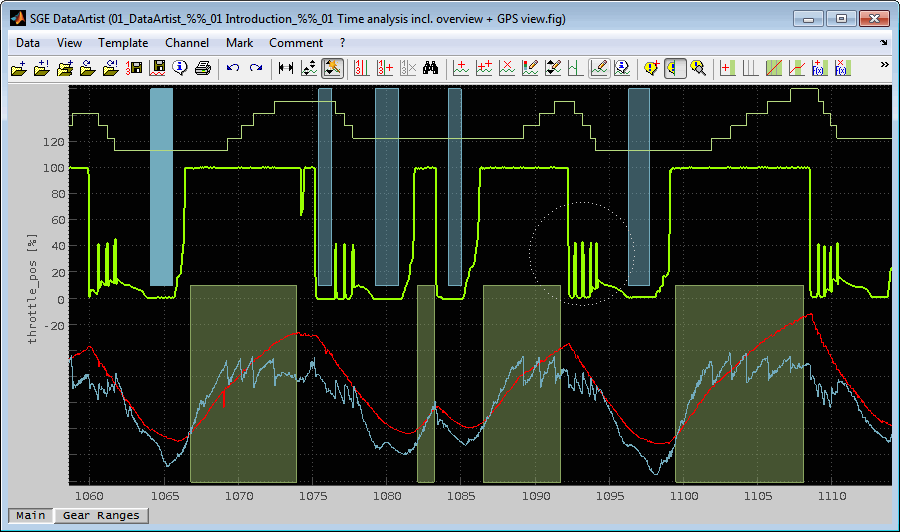This screenshot has height=532, width=900.
Task: Click the info speech bubble icon
Action: coord(180,68)
